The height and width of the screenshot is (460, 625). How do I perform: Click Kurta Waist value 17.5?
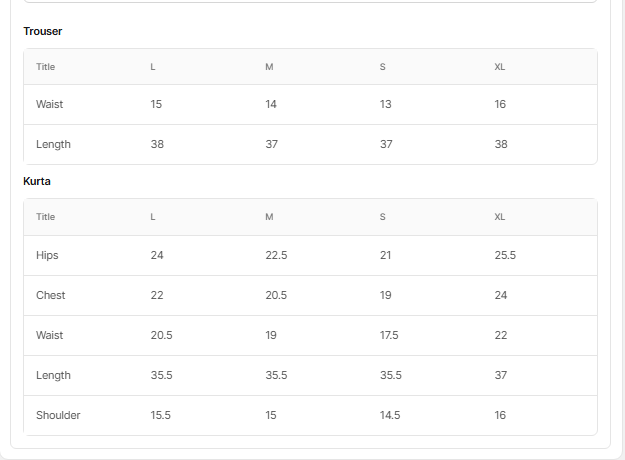pos(389,335)
